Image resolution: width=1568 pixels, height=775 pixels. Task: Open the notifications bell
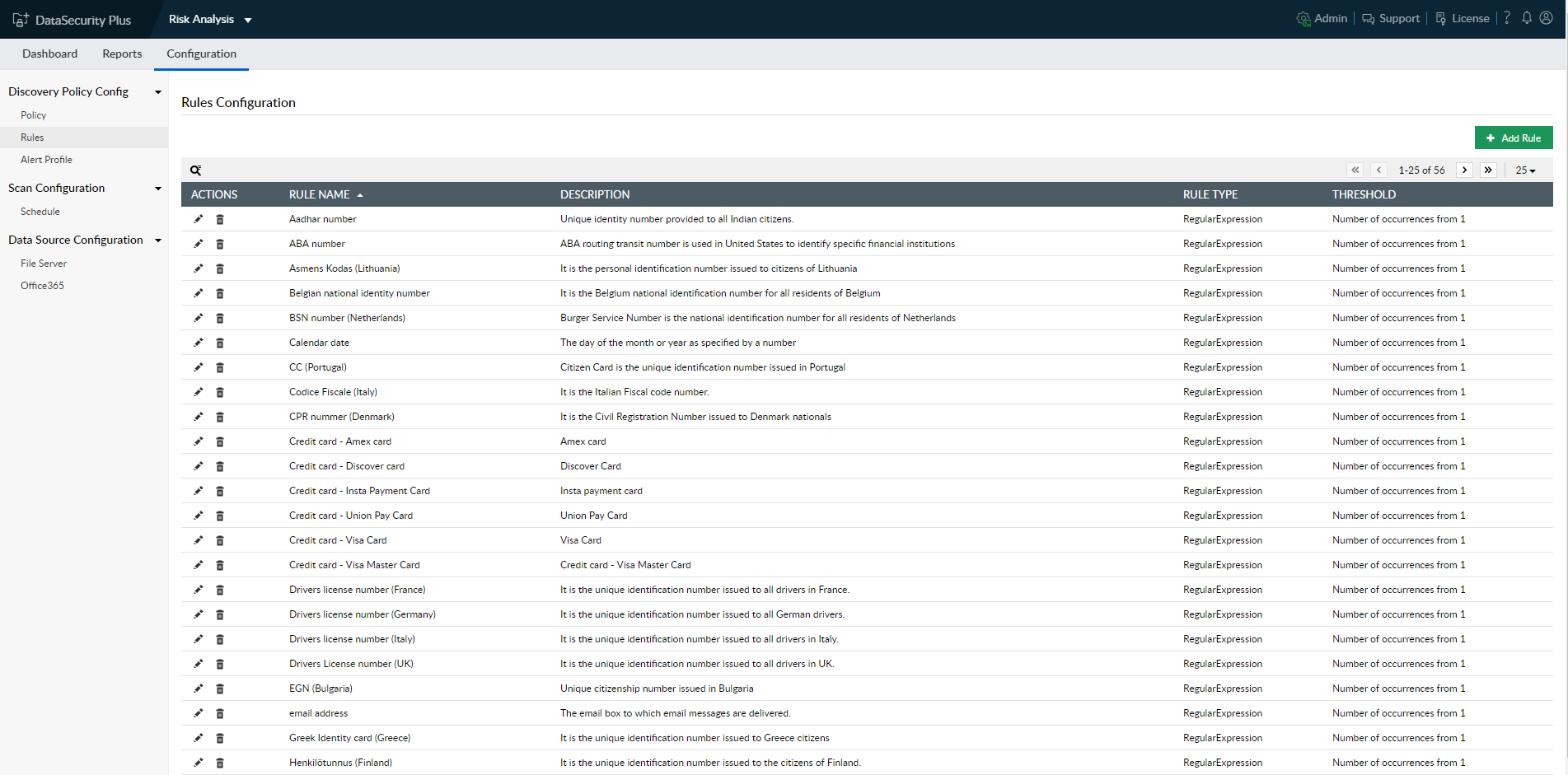[x=1527, y=18]
